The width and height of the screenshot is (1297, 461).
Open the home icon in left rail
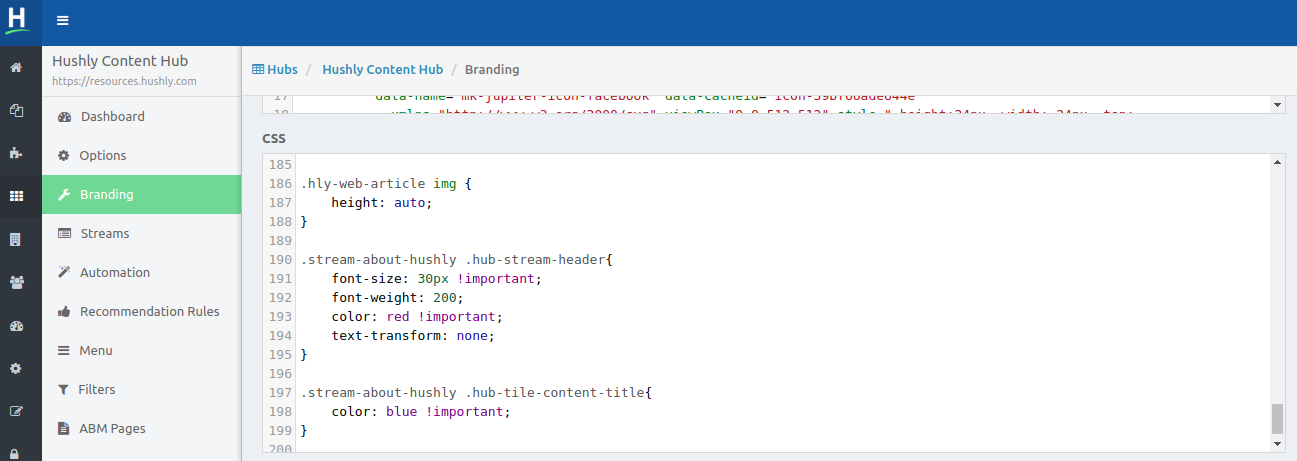tap(16, 68)
